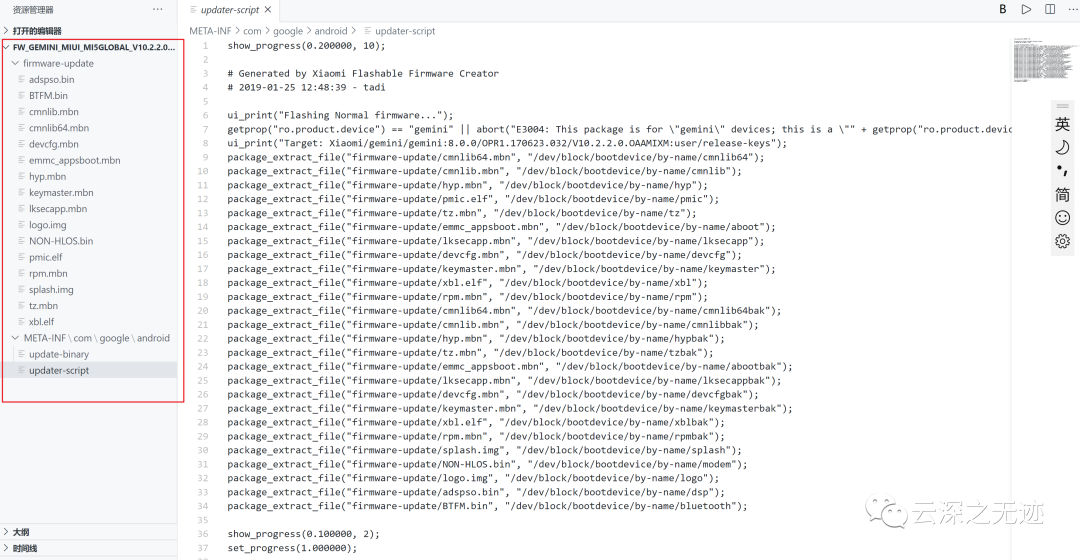This screenshot has height=560, width=1080.
Task: Toggle the IME moon half-width icon
Action: 1063,147
